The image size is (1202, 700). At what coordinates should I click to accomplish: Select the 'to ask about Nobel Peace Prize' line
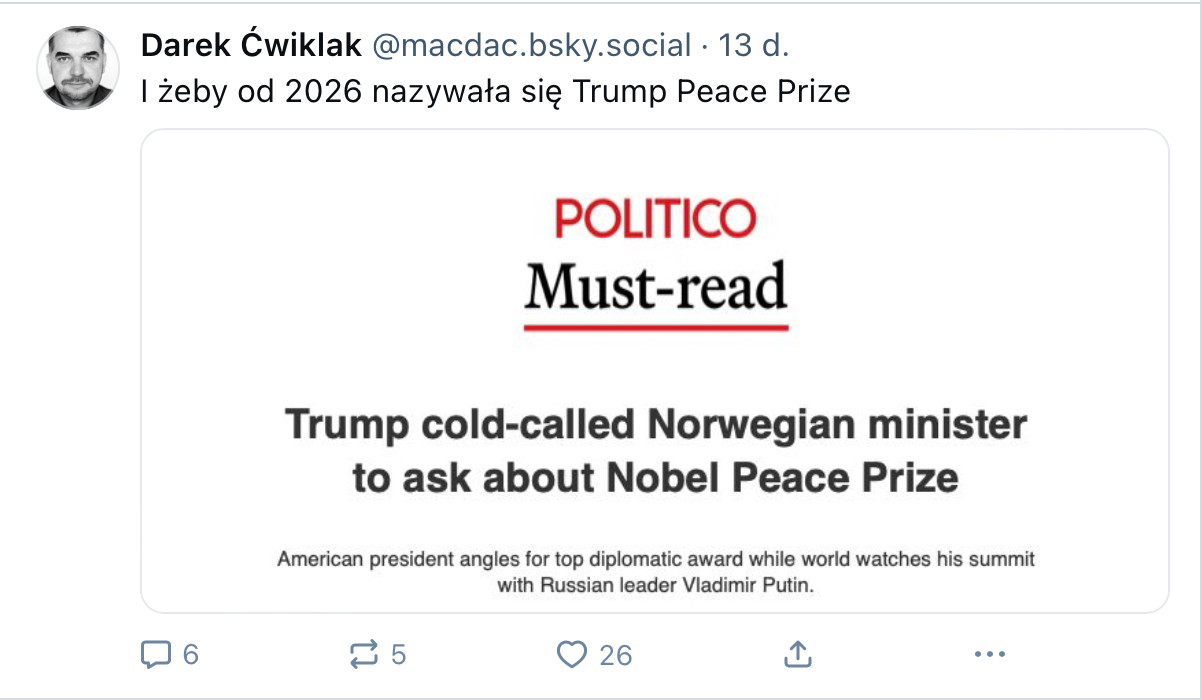coord(656,477)
